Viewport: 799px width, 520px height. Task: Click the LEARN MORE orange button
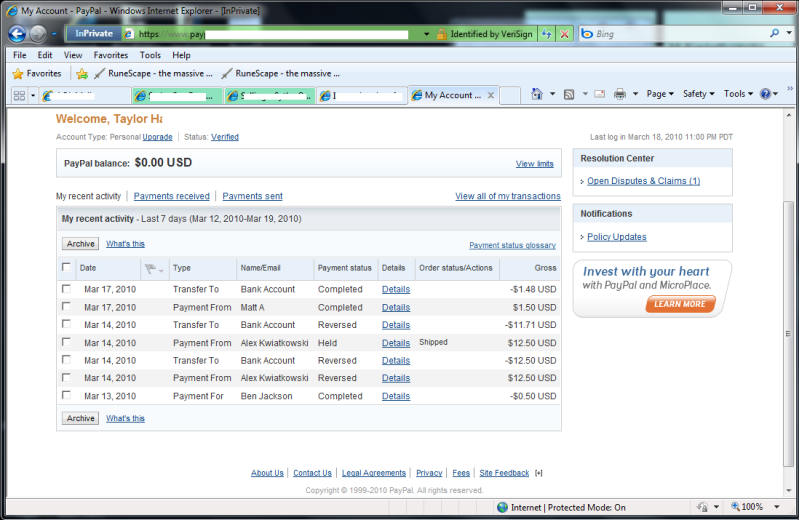point(680,304)
